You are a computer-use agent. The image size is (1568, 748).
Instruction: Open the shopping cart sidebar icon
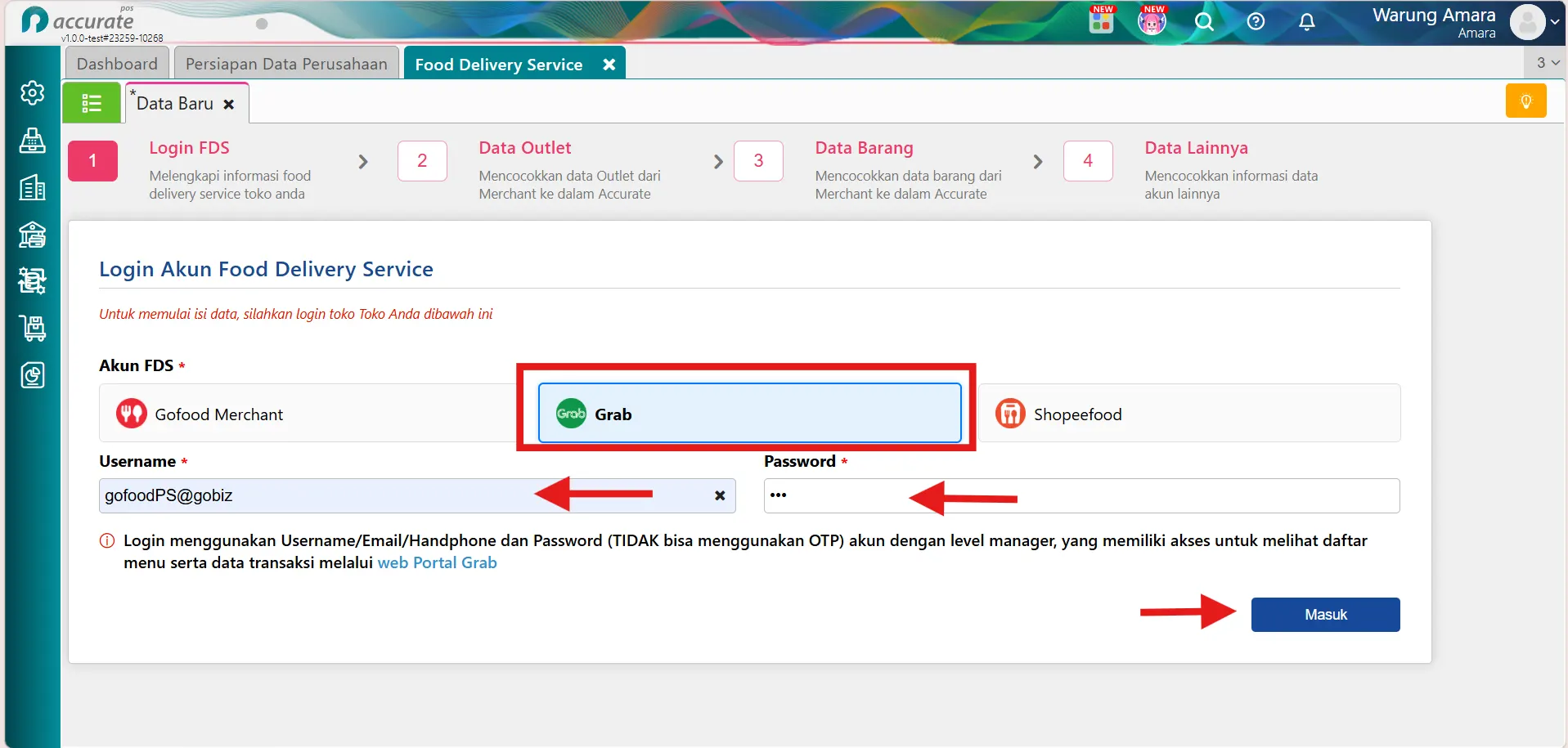[32, 328]
